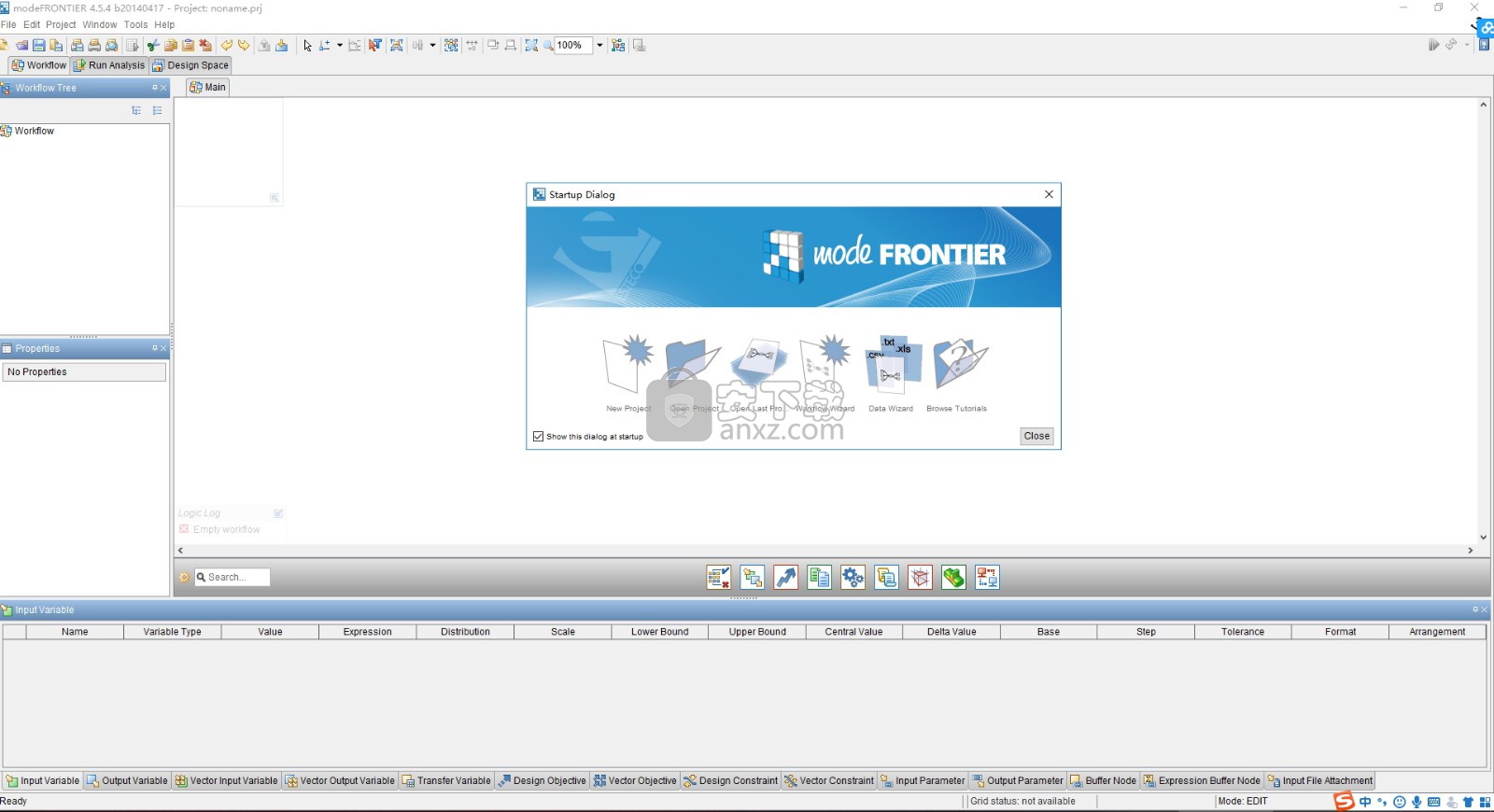Viewport: 1494px width, 812px height.
Task: Open the Edit menu
Action: click(x=32, y=24)
